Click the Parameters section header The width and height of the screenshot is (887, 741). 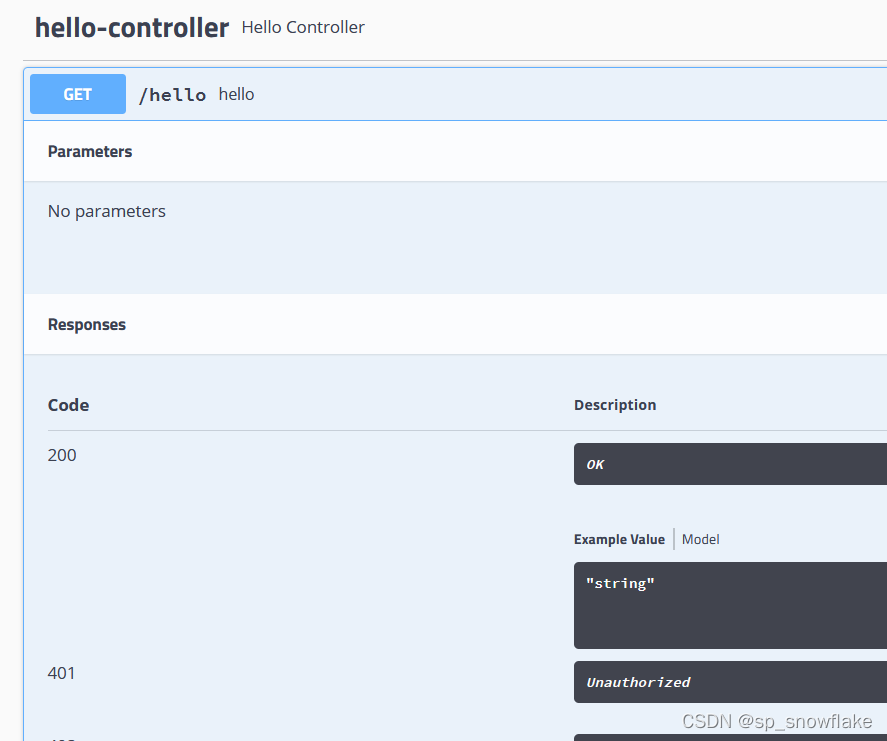click(90, 152)
